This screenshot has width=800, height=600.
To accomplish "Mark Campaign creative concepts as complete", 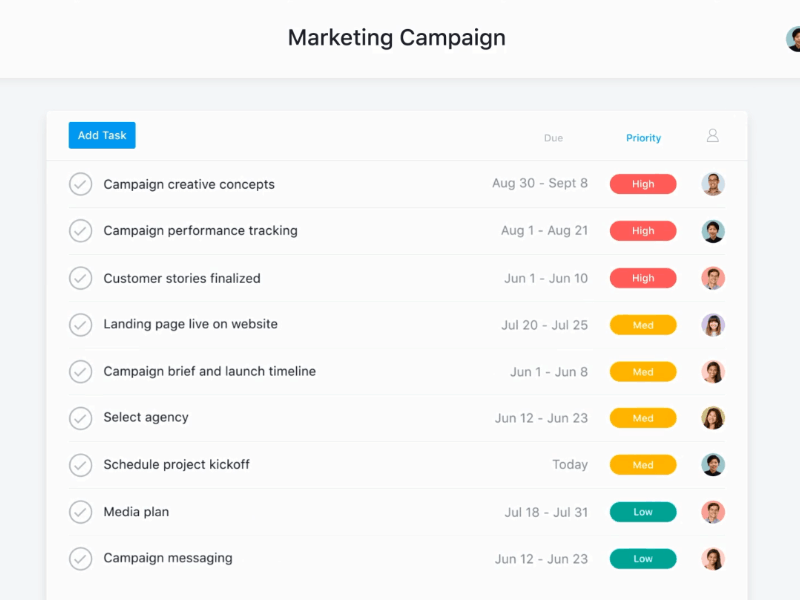I will coord(81,184).
